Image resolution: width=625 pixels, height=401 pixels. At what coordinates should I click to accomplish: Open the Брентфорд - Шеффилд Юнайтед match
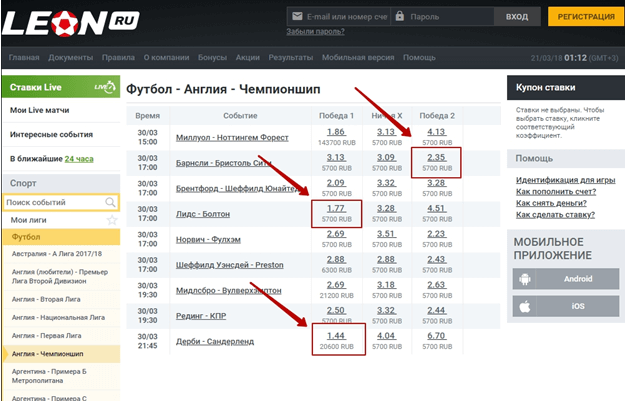tap(238, 189)
